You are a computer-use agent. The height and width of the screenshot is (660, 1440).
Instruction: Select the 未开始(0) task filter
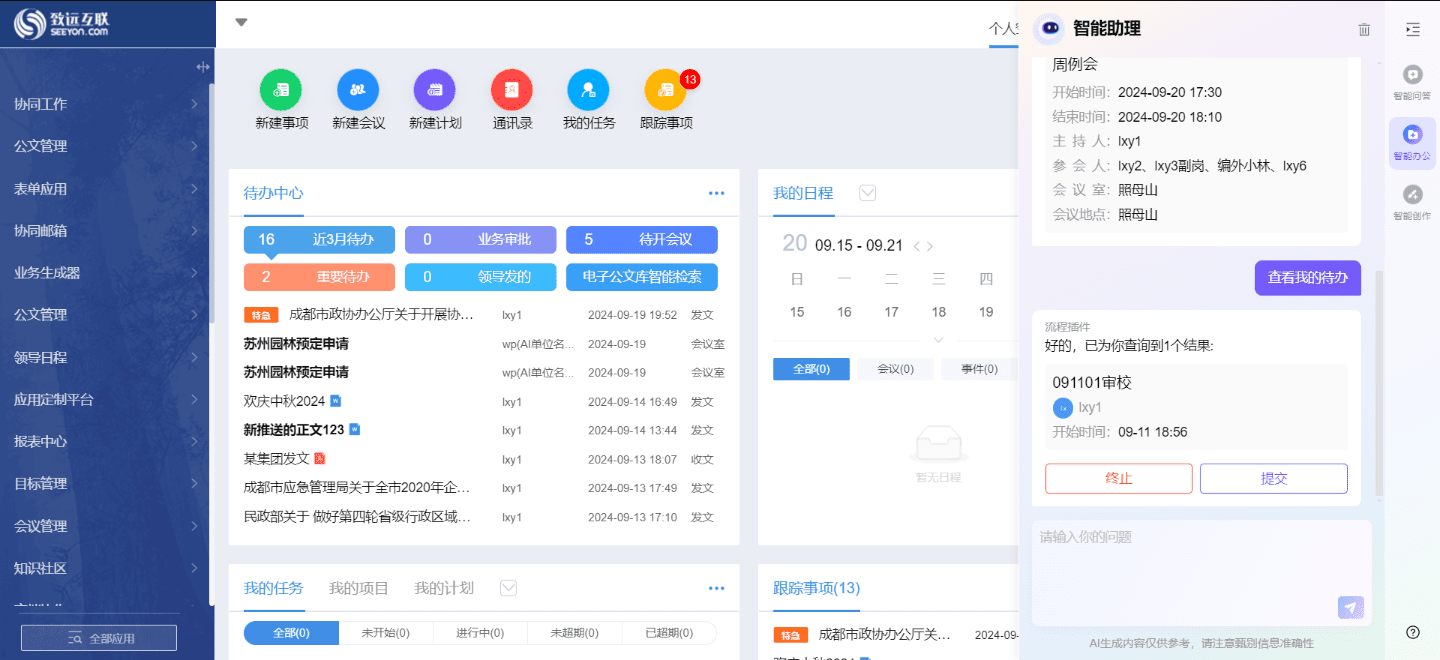click(x=386, y=633)
